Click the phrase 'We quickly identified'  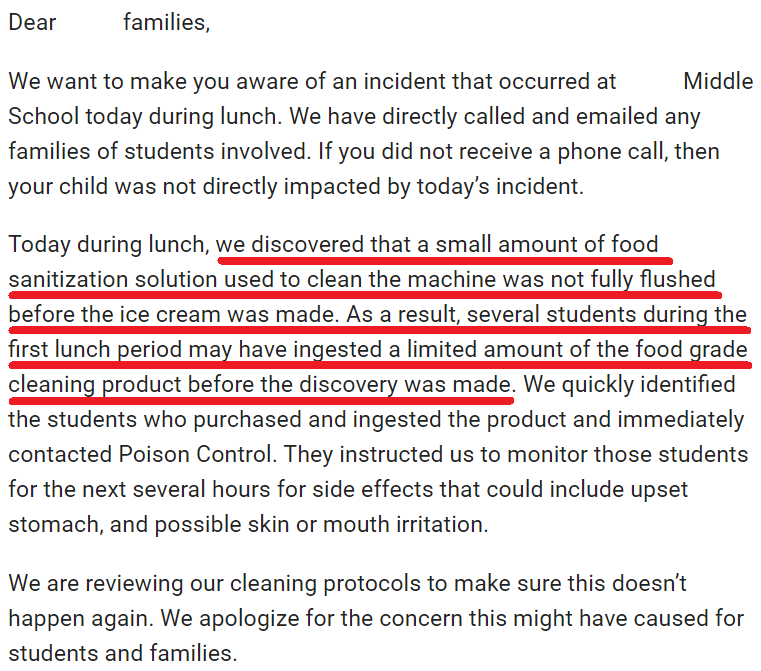(x=629, y=385)
